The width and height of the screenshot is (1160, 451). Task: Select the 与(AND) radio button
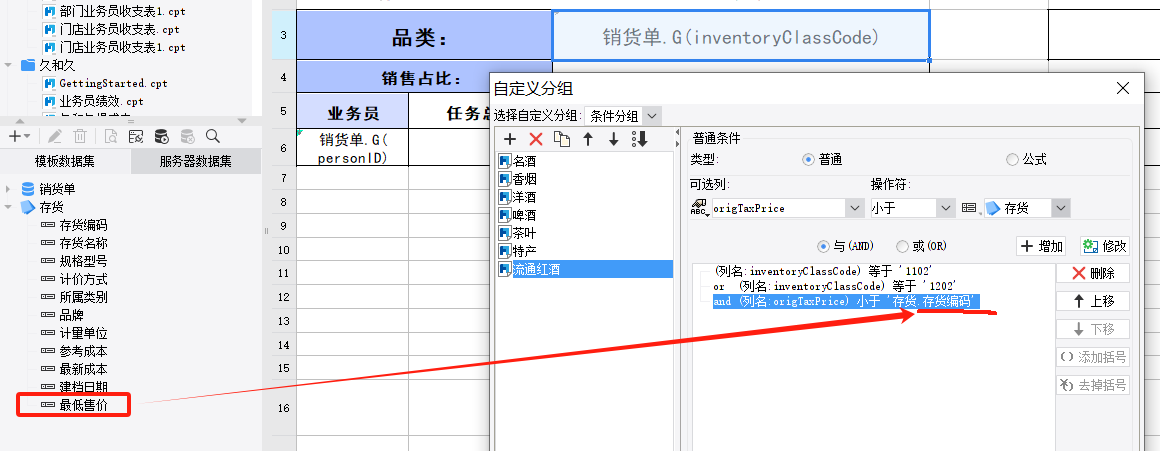pos(823,246)
